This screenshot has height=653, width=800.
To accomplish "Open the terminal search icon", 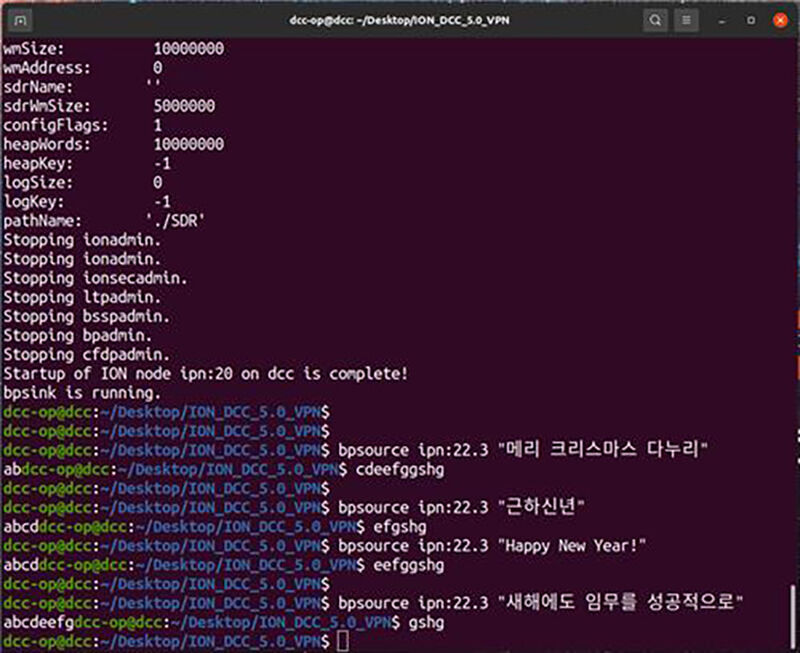I will [655, 20].
